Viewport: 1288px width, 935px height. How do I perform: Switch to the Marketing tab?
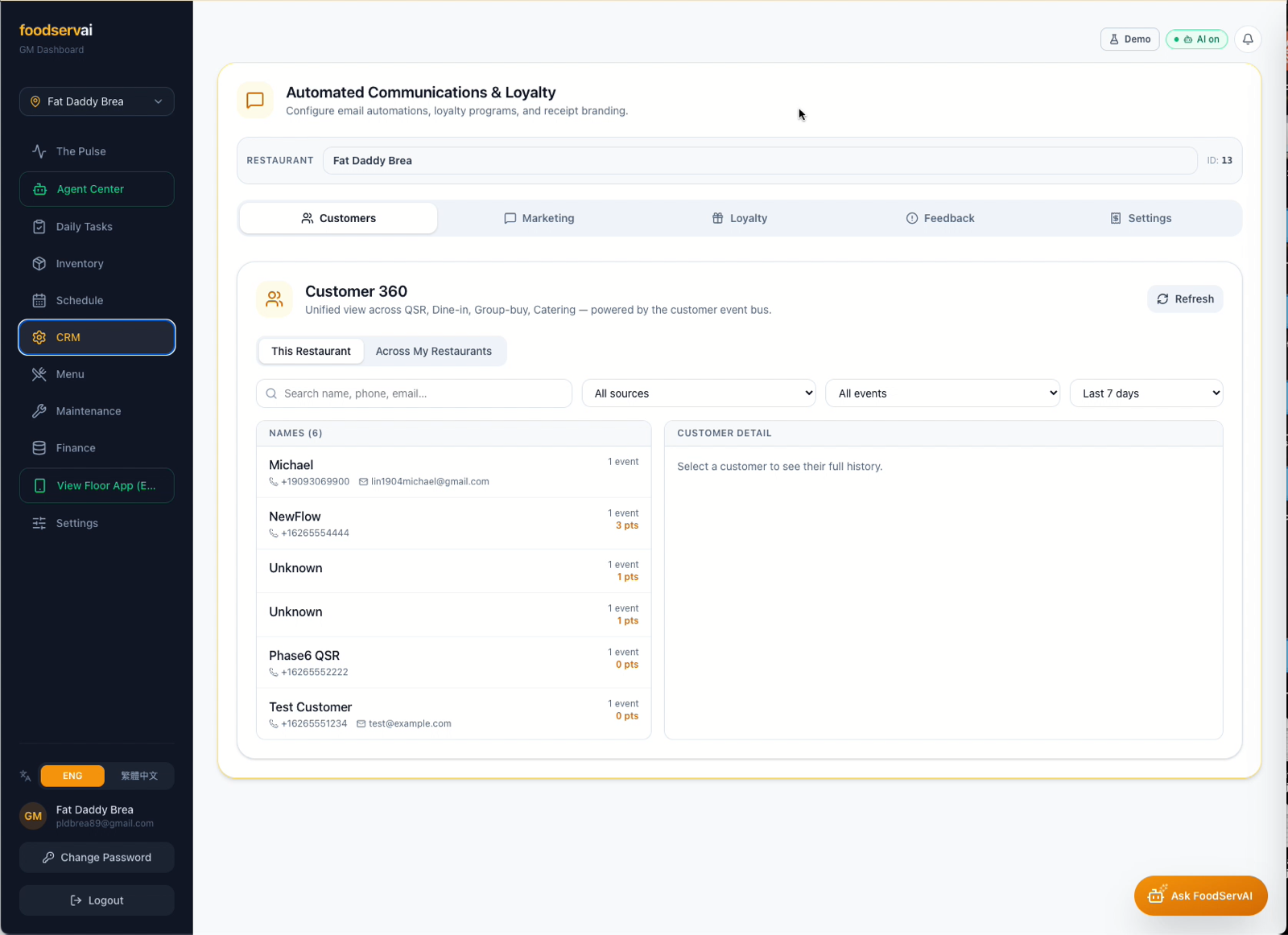pos(539,218)
